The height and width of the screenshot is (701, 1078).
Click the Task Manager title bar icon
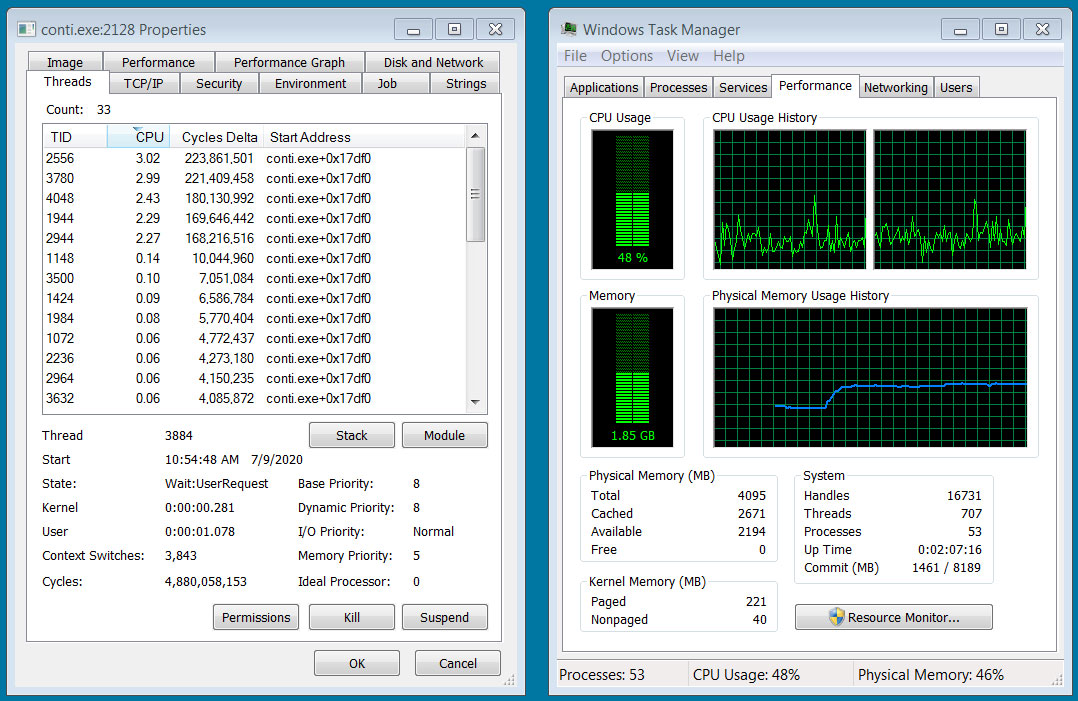[x=569, y=29]
